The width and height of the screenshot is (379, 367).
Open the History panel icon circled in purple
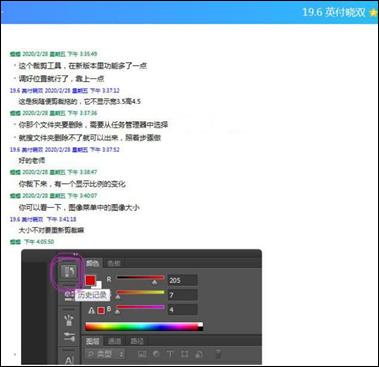(68, 271)
